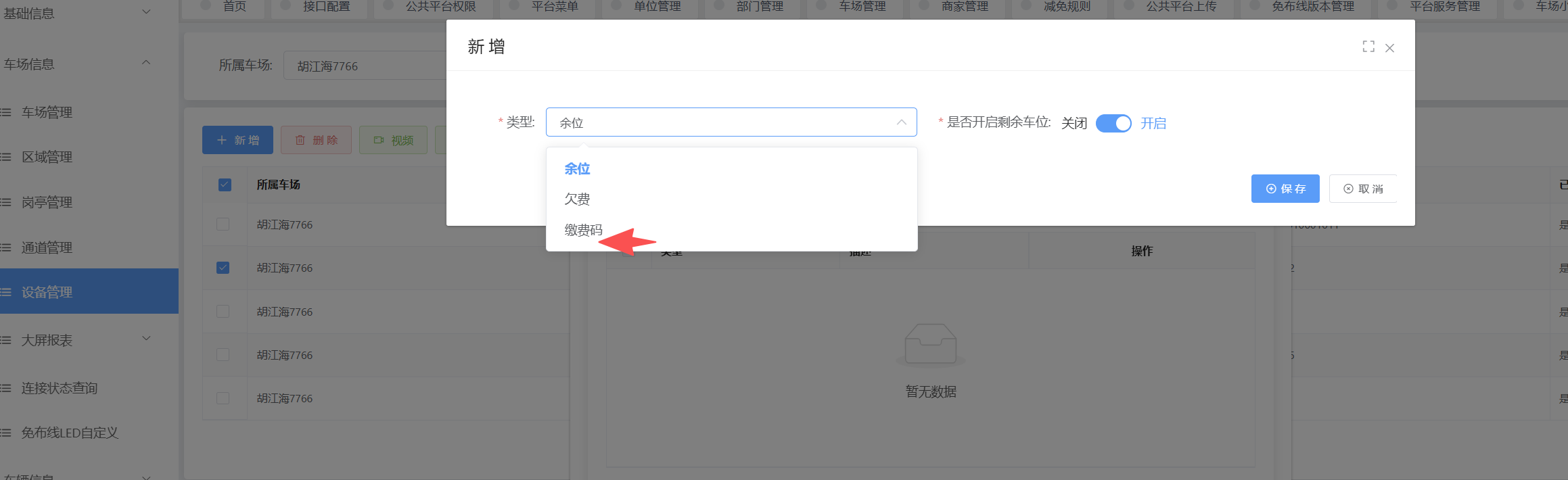
Task: Check the fourth 胡江海7766 row checkbox
Action: (223, 354)
